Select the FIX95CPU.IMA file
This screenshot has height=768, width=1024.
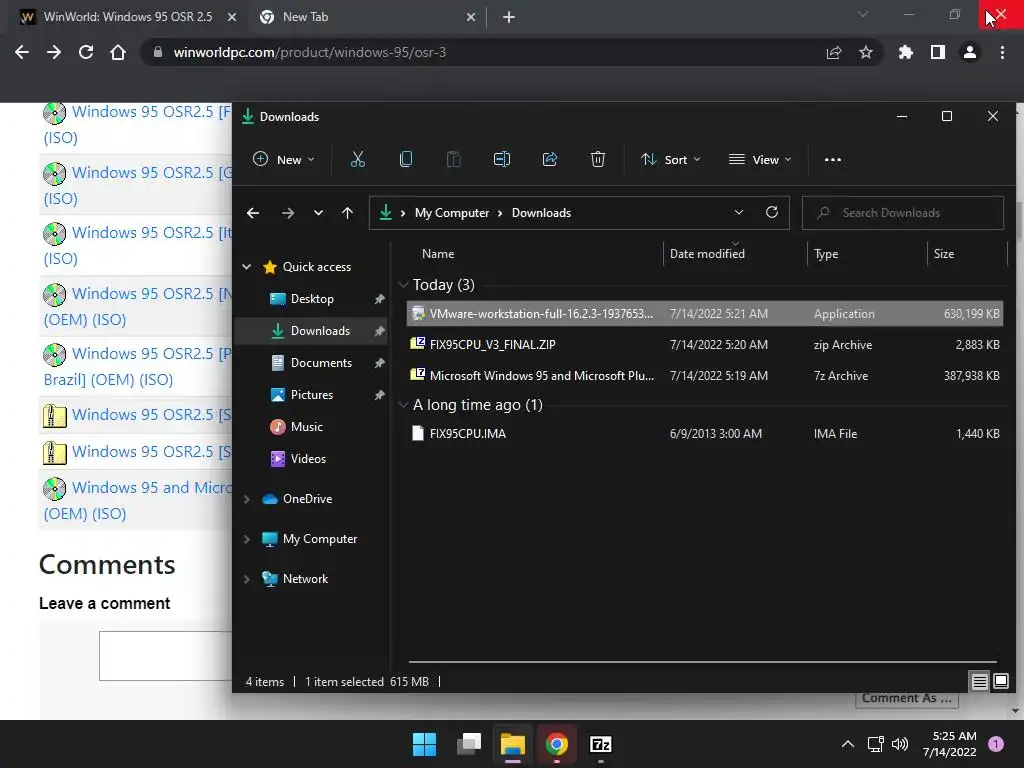(x=705, y=434)
